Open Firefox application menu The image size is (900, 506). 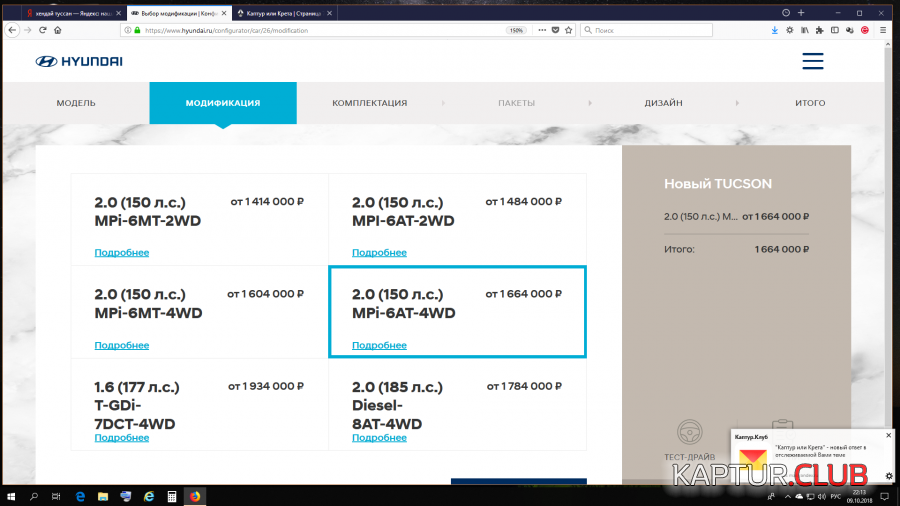click(883, 30)
